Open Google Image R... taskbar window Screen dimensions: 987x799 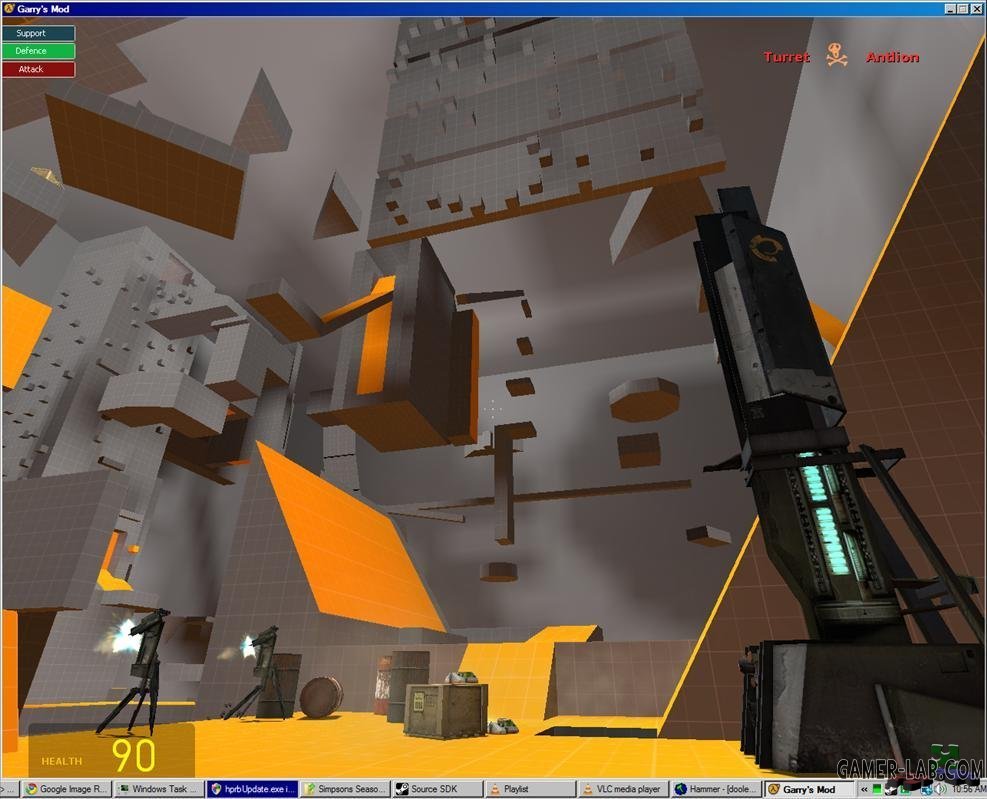(x=67, y=789)
